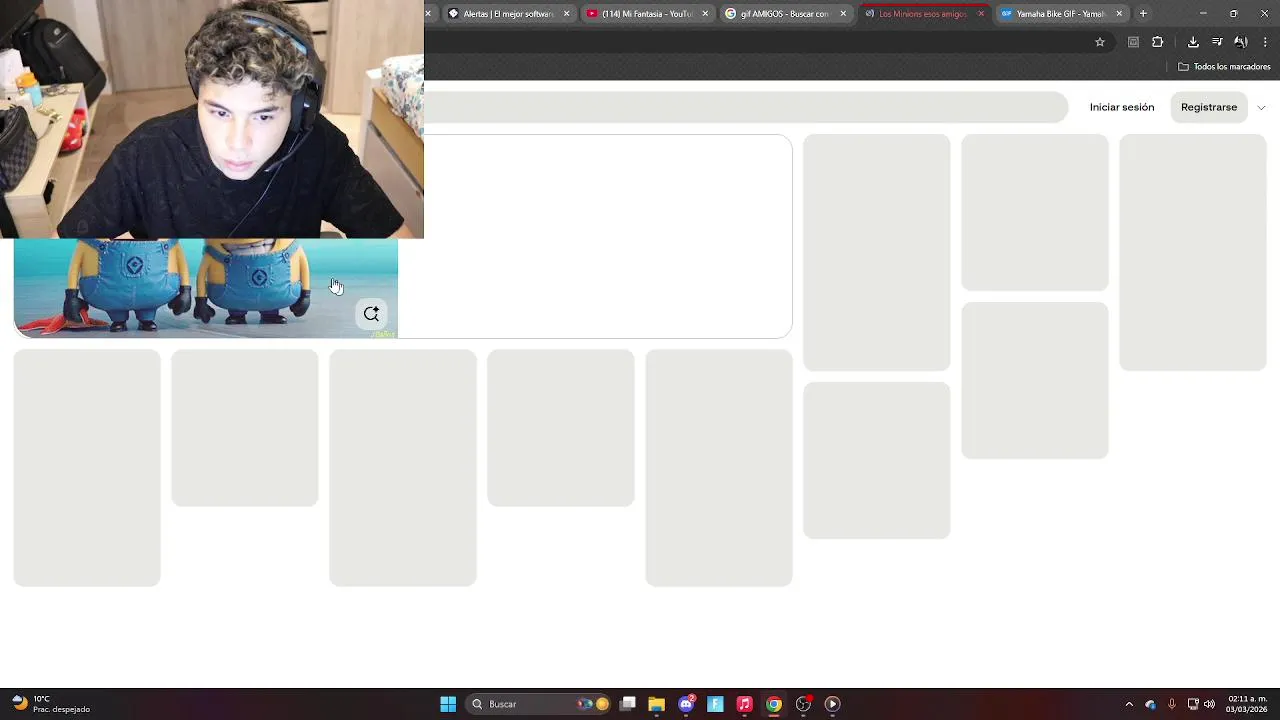
Task: Open the Chrome profile avatar
Action: (1241, 42)
